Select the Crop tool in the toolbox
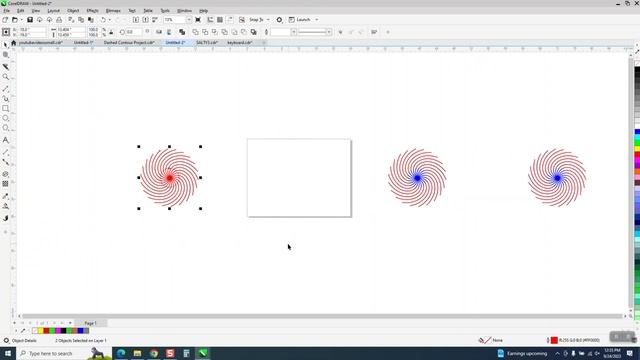The image size is (640, 360). coord(6,67)
